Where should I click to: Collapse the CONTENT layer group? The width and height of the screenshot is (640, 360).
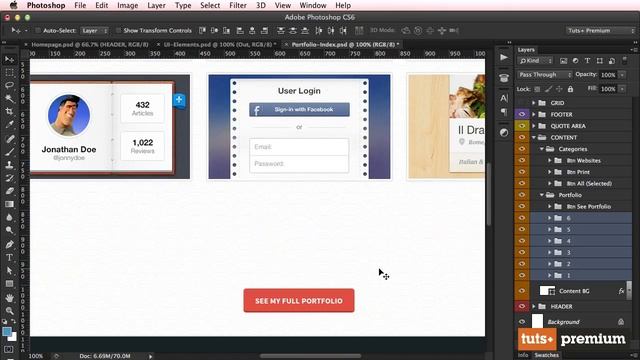coord(533,138)
